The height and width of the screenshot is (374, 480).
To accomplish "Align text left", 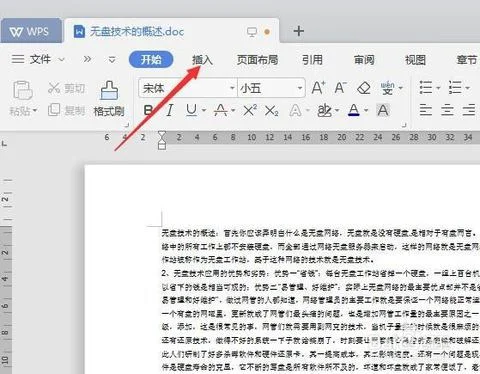I will tap(426, 110).
